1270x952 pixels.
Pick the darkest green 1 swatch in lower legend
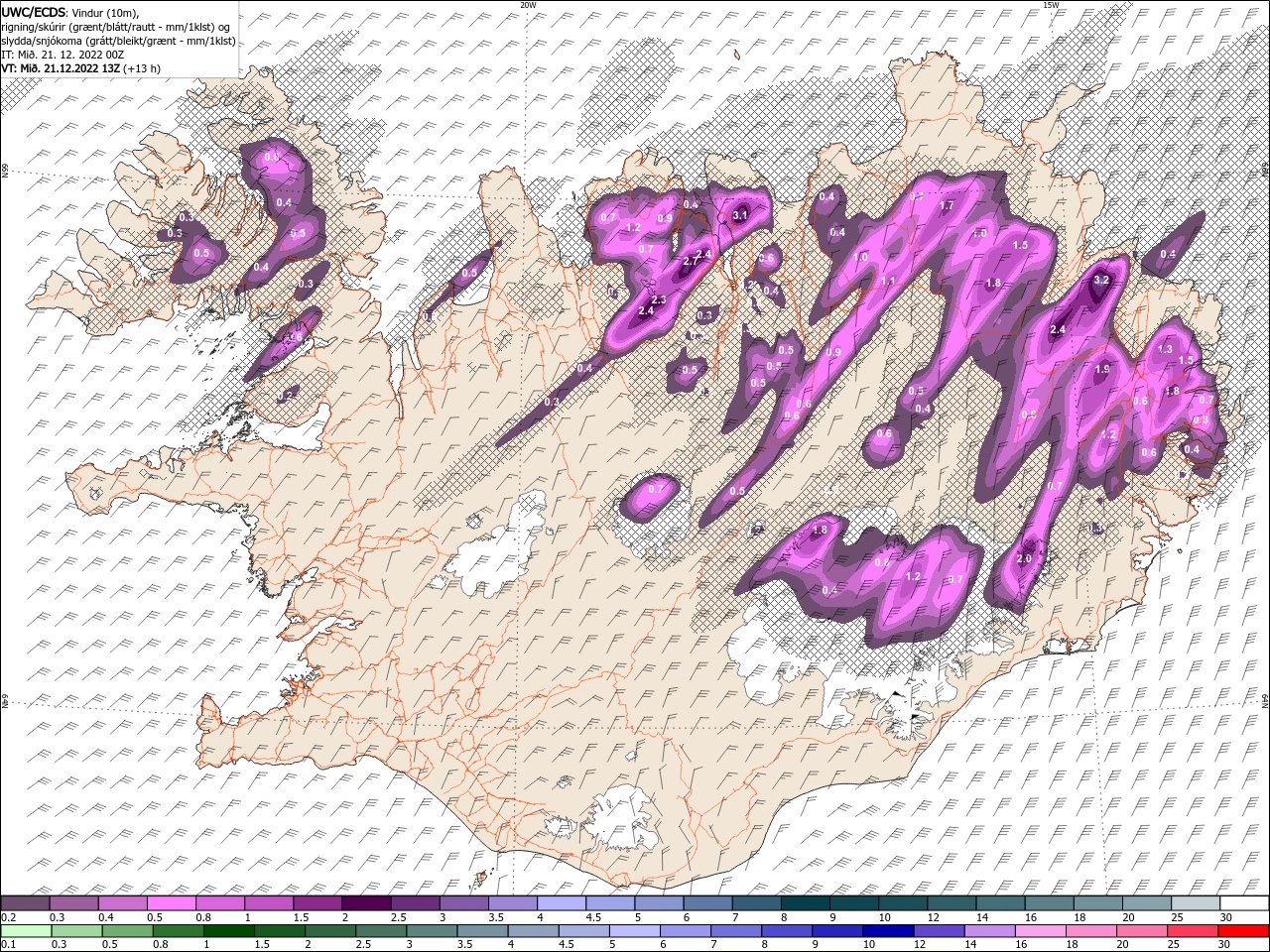tap(229, 931)
